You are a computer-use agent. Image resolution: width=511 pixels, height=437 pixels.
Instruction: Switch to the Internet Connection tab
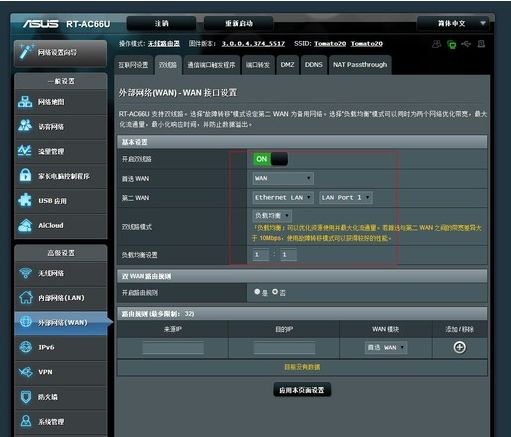133,65
